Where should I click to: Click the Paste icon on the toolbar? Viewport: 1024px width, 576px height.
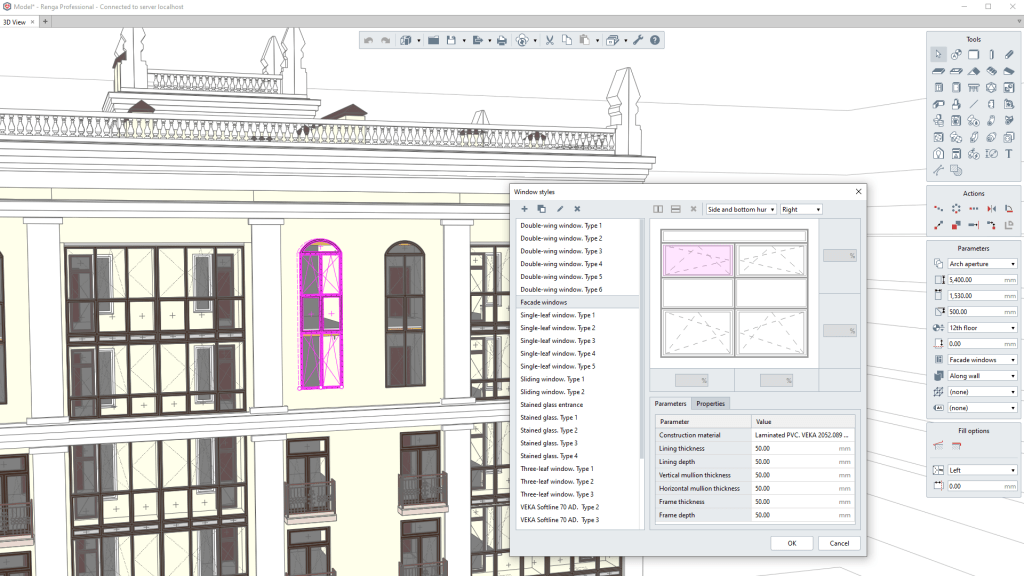pos(585,40)
